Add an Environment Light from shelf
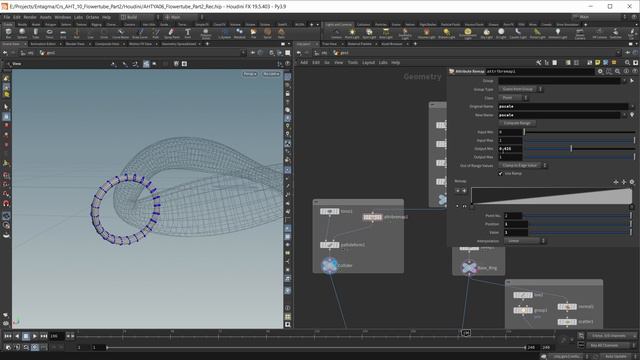640x360 pixels. point(468,33)
